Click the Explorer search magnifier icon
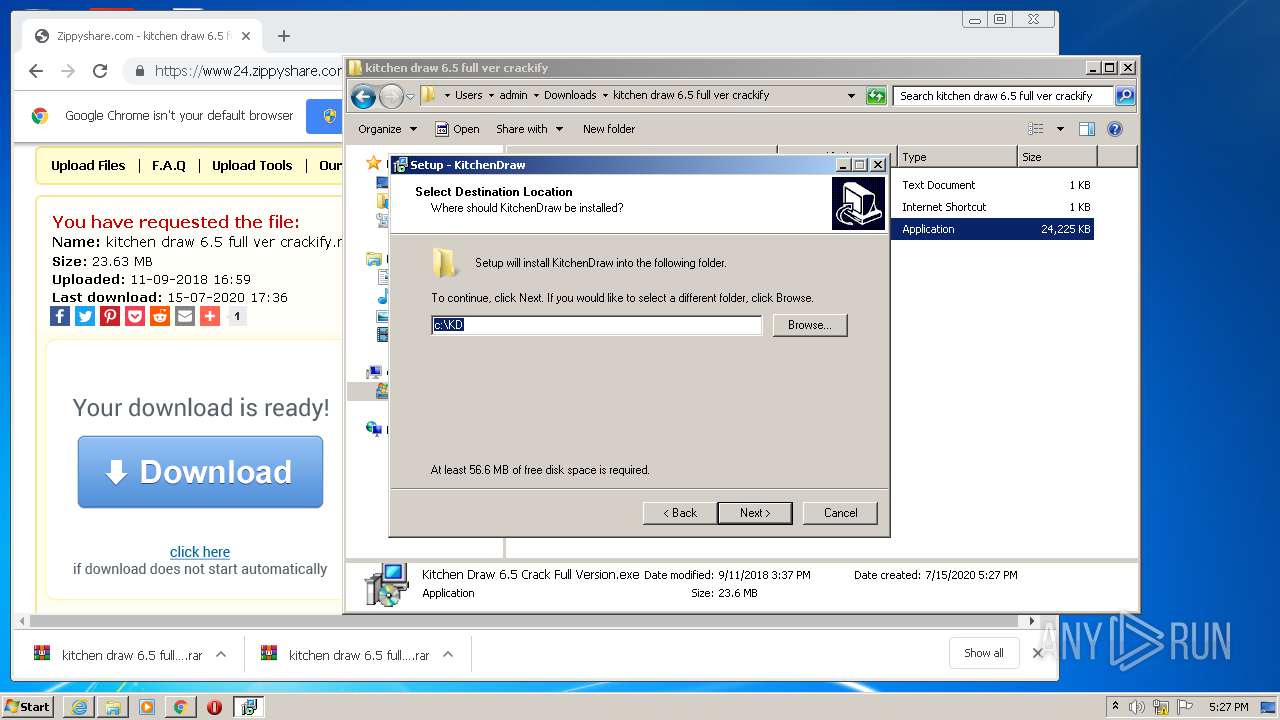1280x720 pixels. [1125, 96]
